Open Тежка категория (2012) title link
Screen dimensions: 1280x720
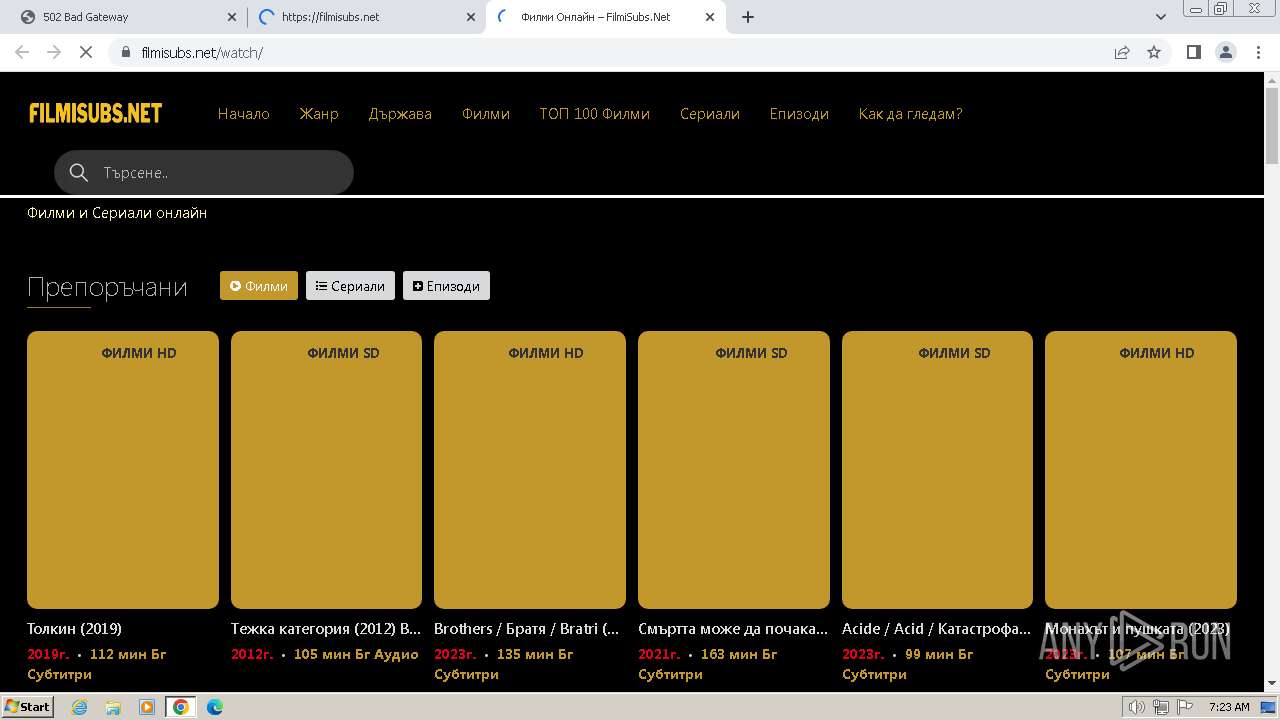click(x=326, y=629)
